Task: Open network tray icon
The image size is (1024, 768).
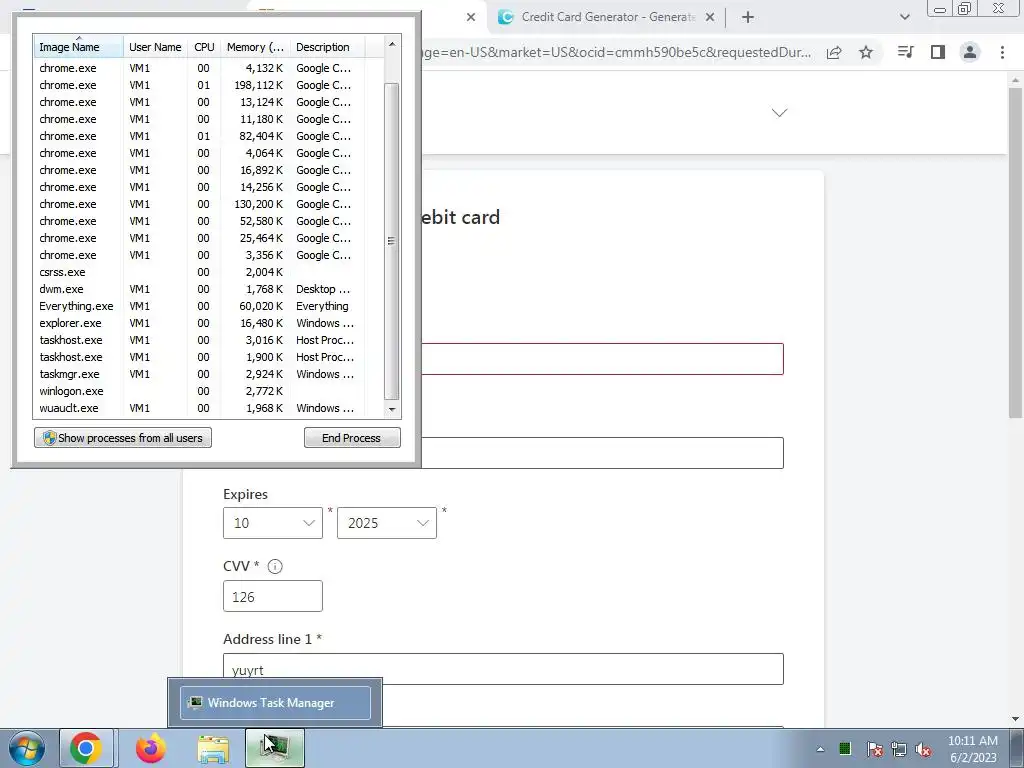Action: (x=899, y=749)
